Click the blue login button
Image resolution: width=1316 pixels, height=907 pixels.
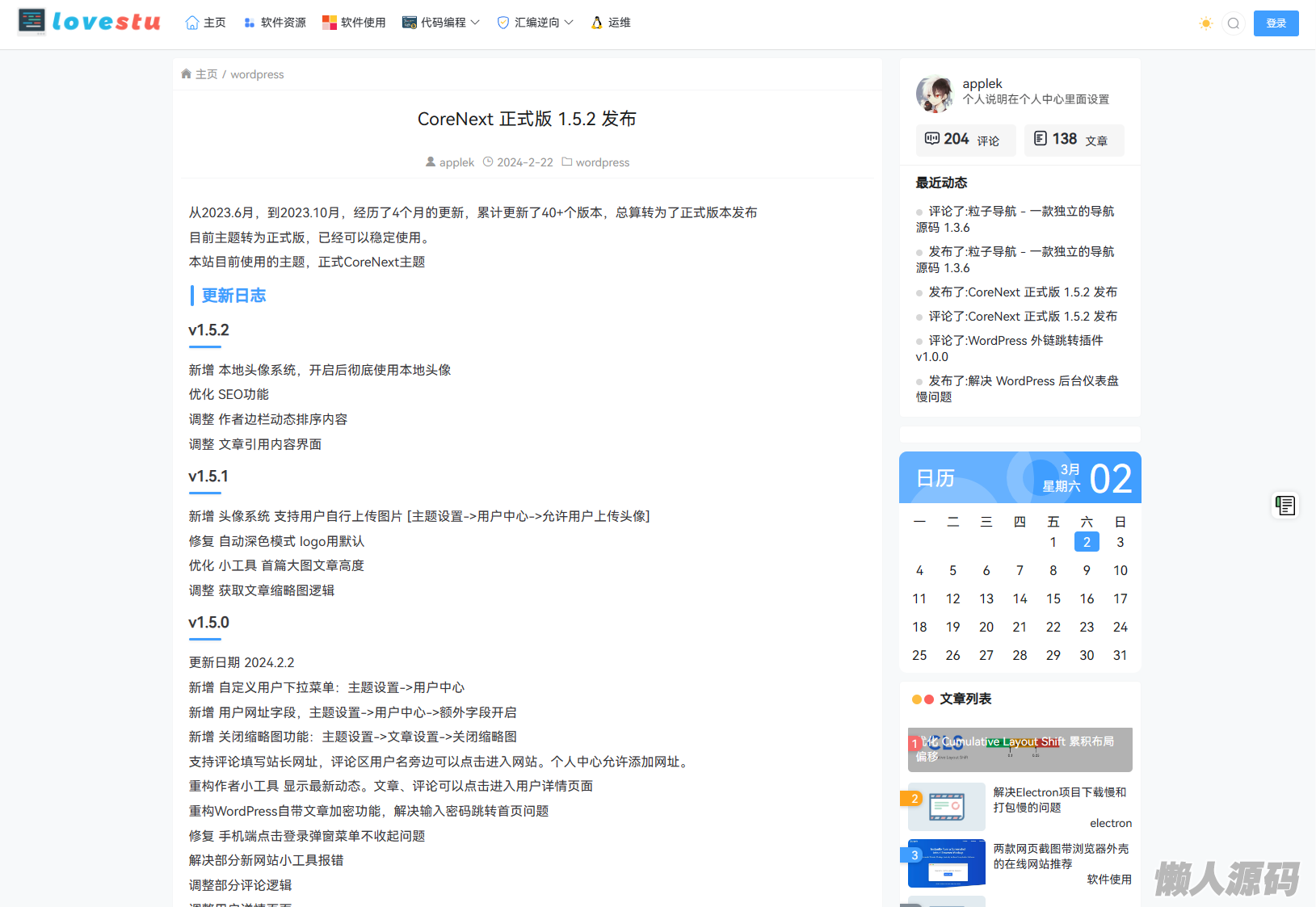tap(1276, 23)
